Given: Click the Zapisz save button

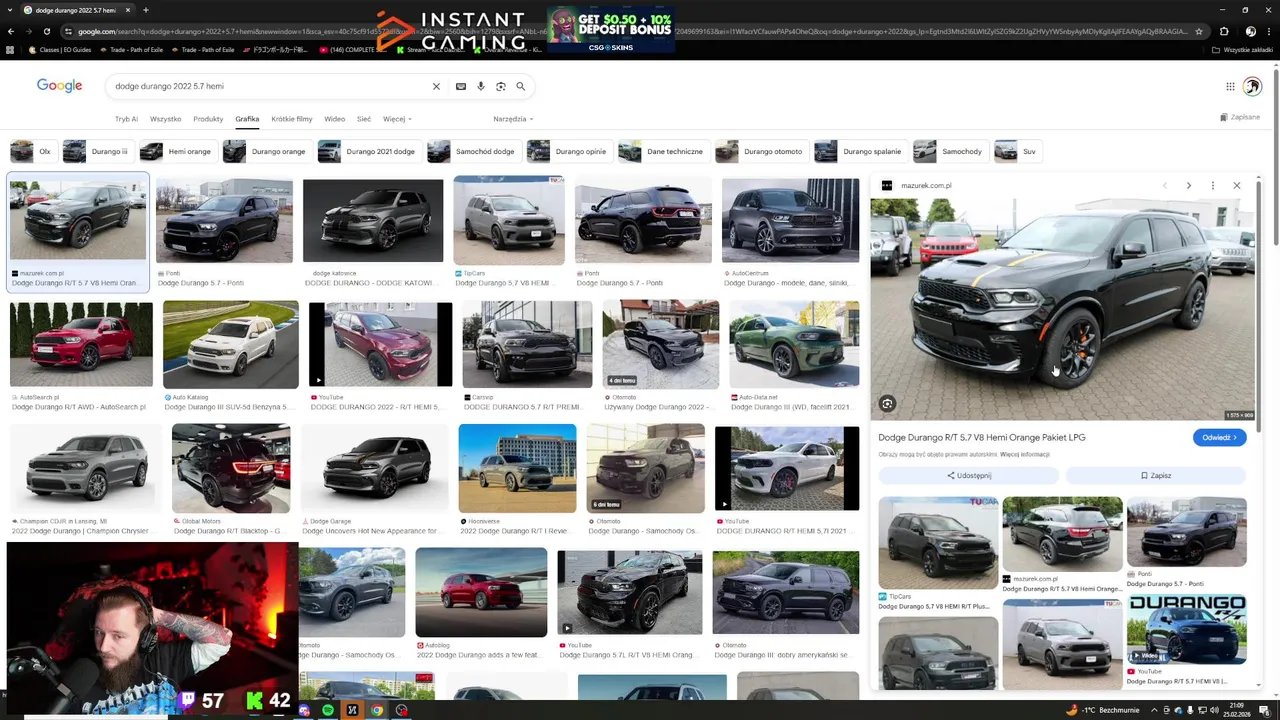Looking at the screenshot, I should 1155,476.
